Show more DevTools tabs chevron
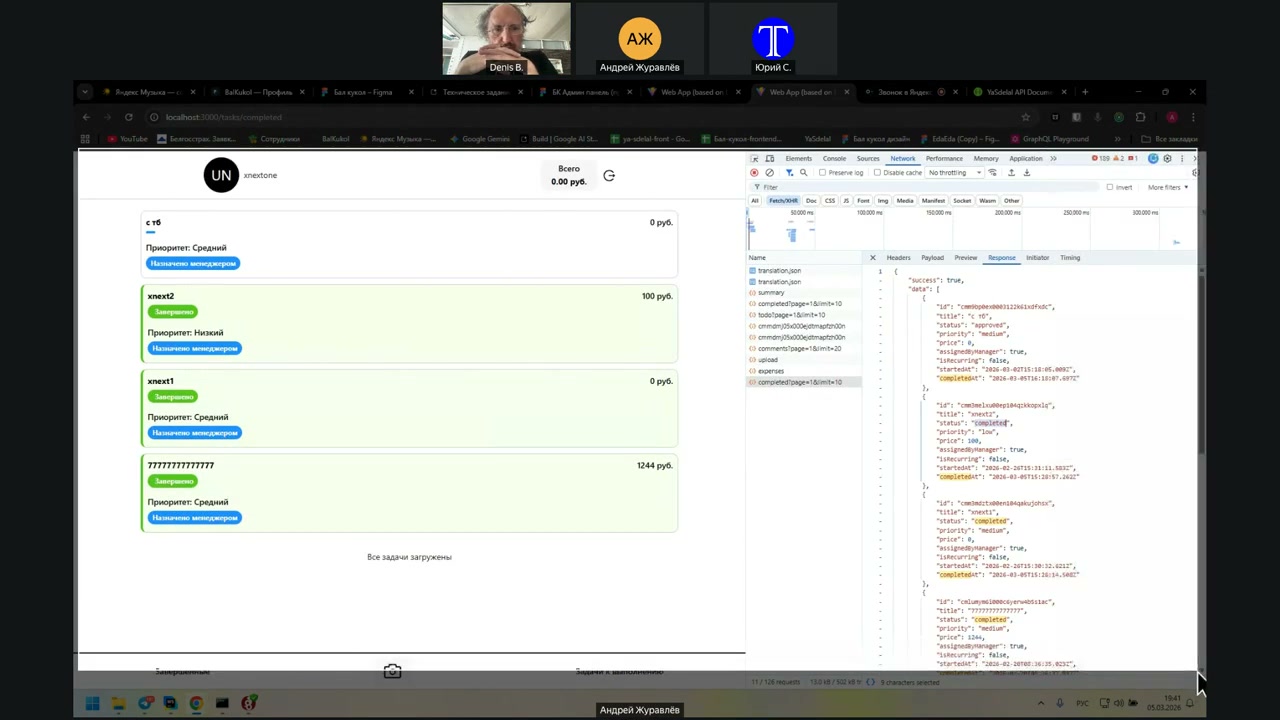The image size is (1280, 720). pos(1053,159)
